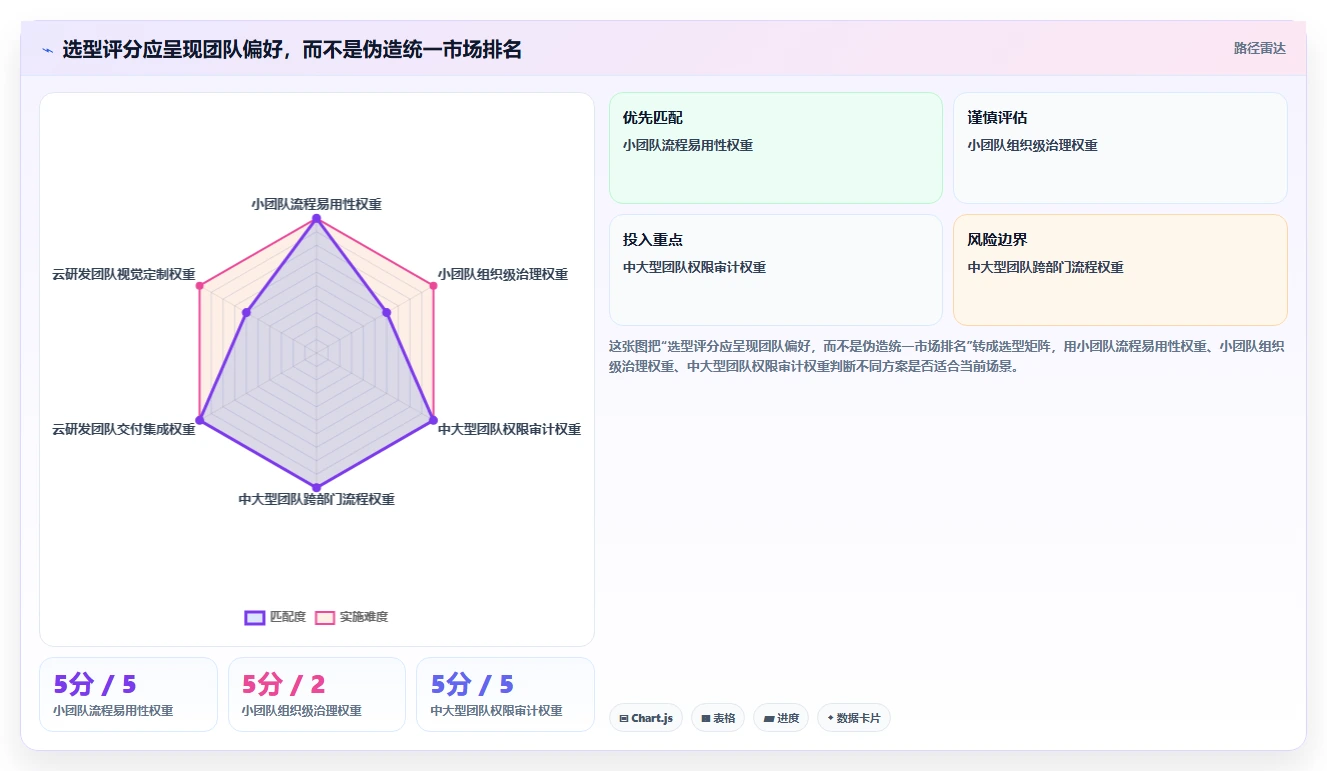This screenshot has height=771, width=1327.
Task: Click the purple data point on the 云研发团队视觉定制权重 axis
Action: point(246,313)
